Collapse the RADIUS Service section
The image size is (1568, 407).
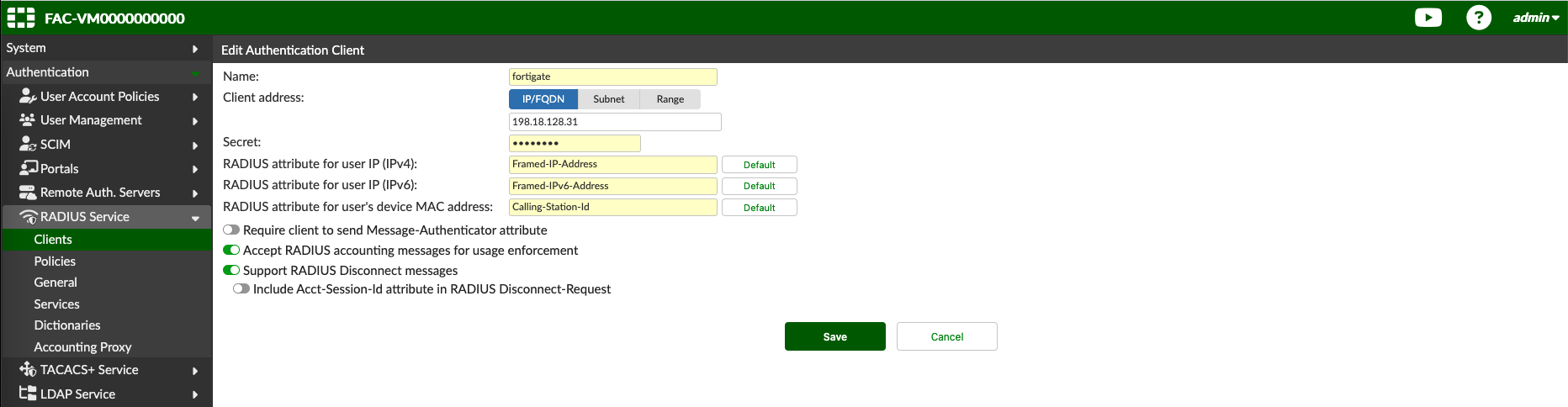[x=194, y=217]
